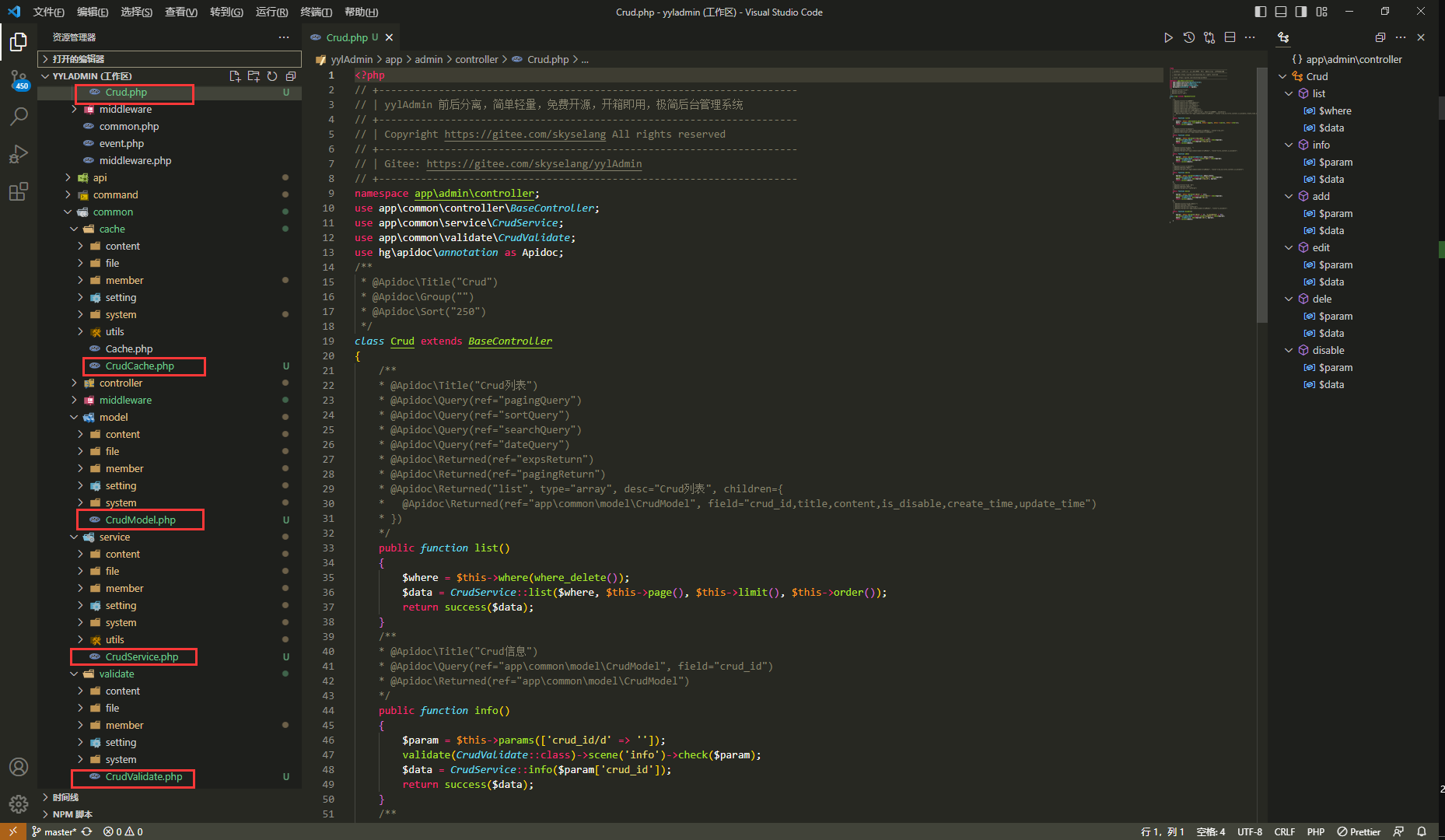The image size is (1445, 840).
Task: Click the Run code play icon
Action: tap(1168, 37)
